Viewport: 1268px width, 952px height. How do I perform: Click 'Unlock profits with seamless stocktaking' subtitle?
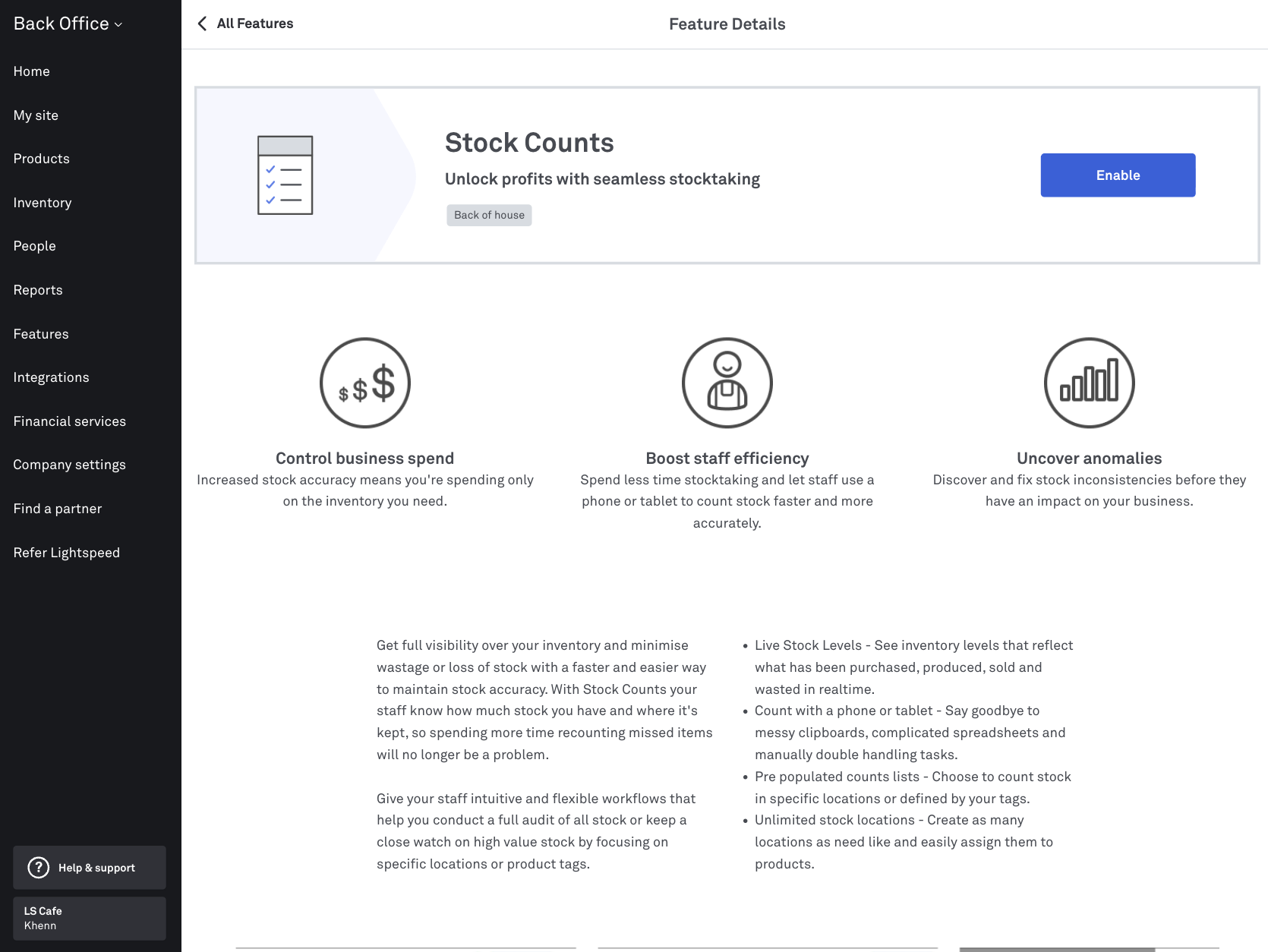pyautogui.click(x=602, y=179)
